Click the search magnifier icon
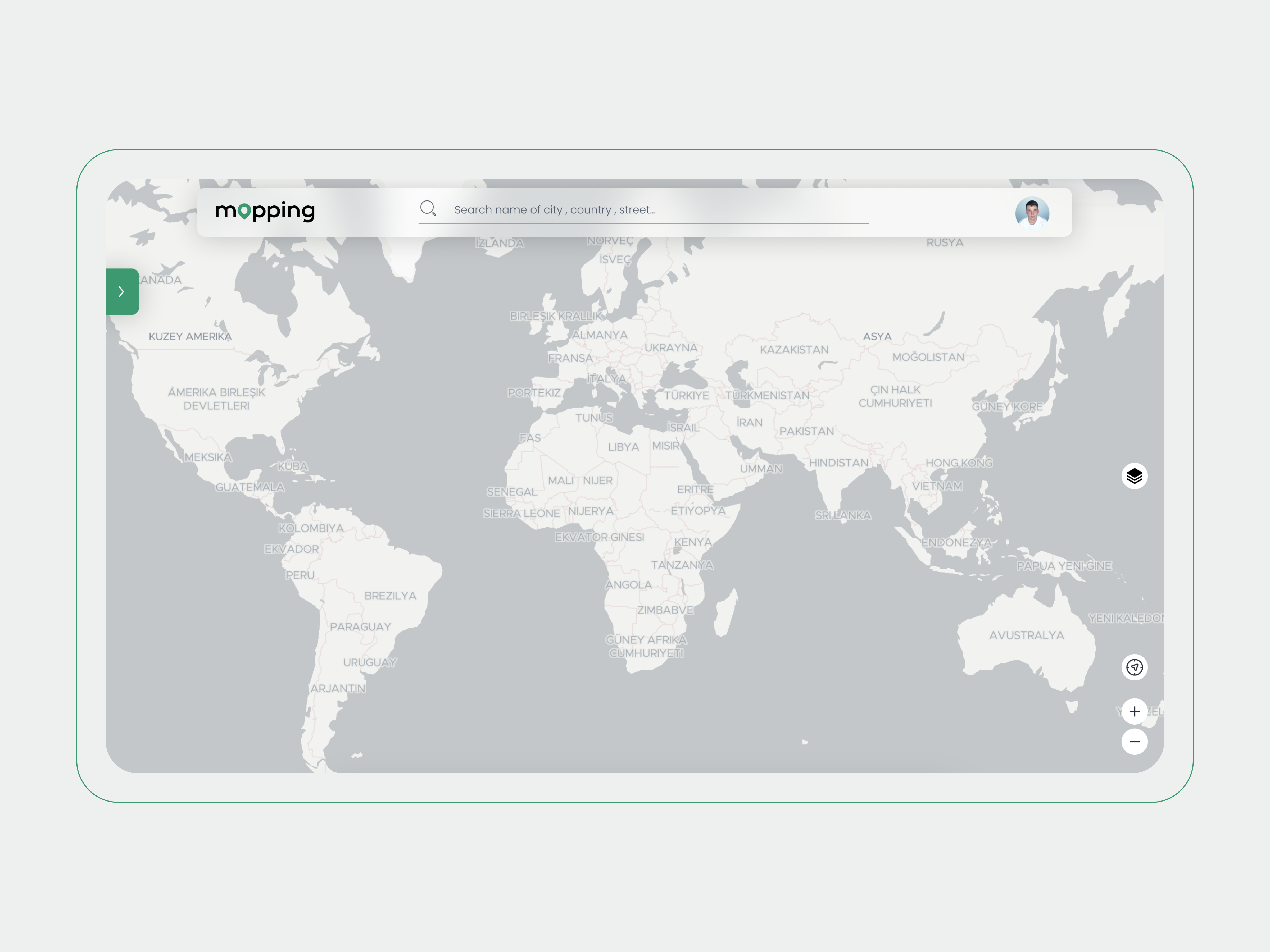Image resolution: width=1270 pixels, height=952 pixels. [428, 209]
